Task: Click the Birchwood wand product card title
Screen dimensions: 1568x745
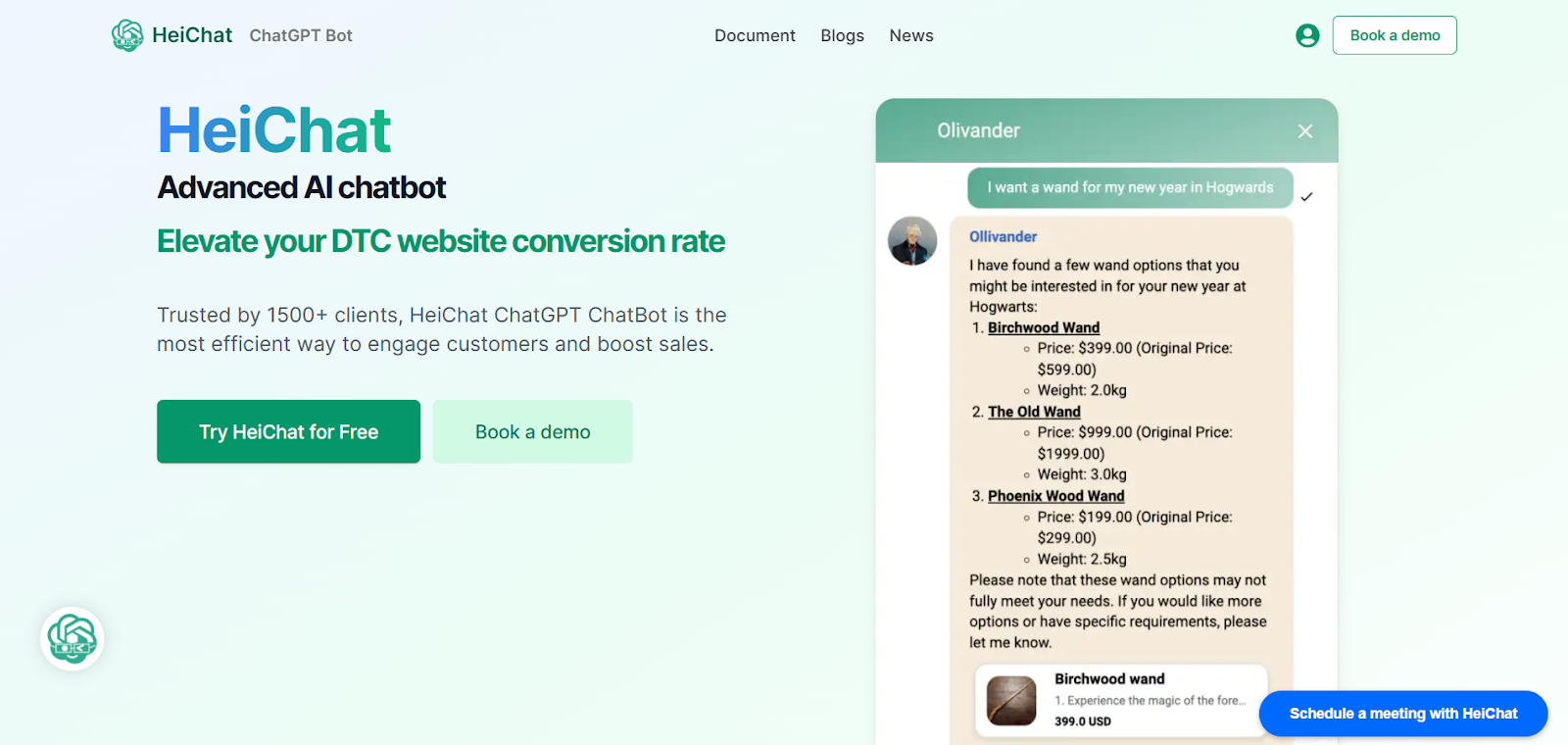Action: pyautogui.click(x=1109, y=678)
